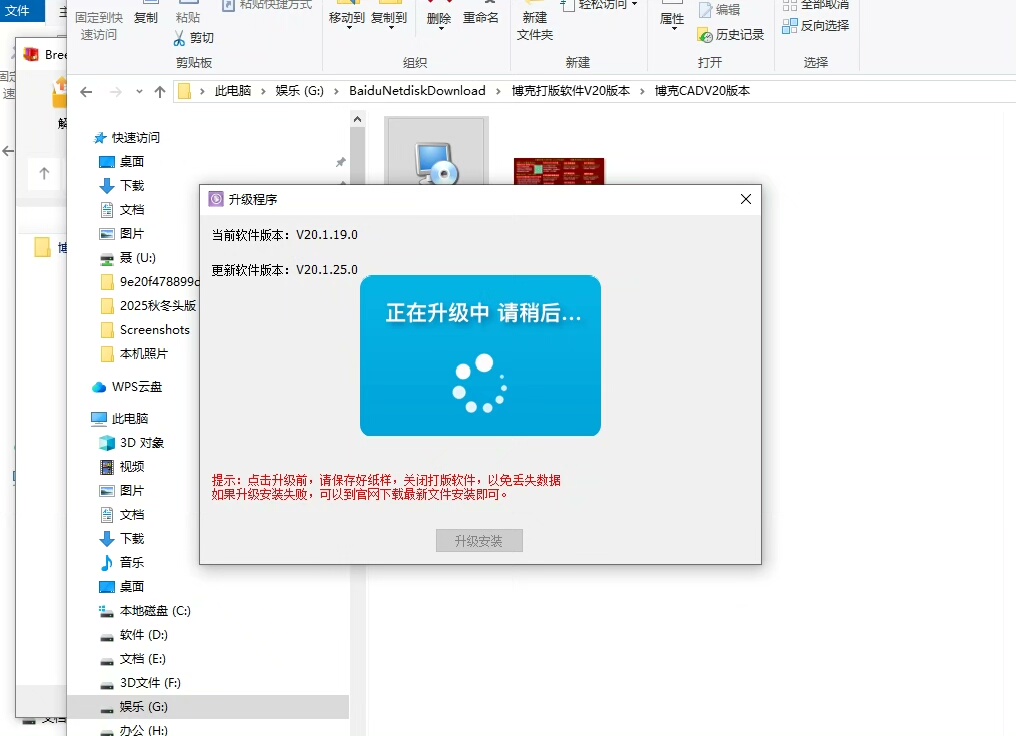Click the up arrow in the background window

[x=44, y=174]
